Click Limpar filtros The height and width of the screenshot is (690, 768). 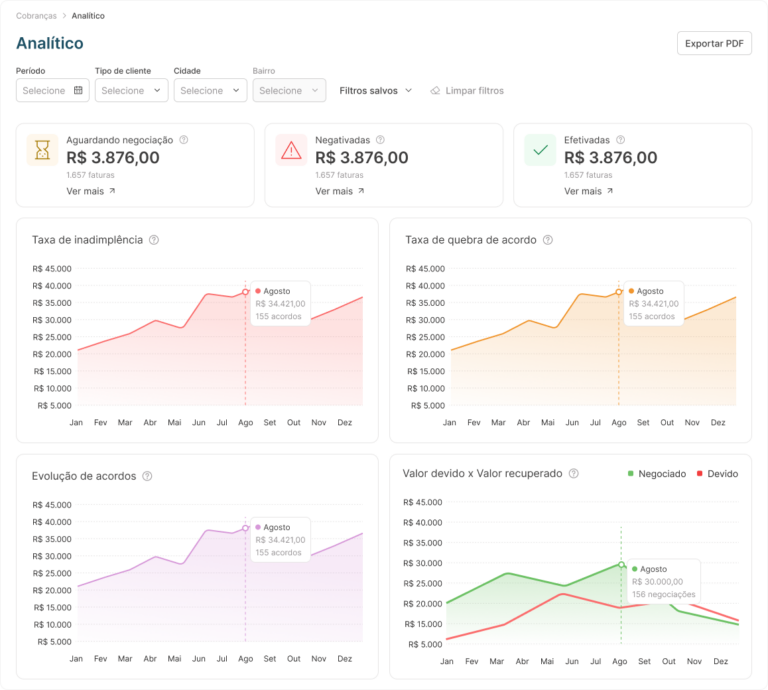click(x=467, y=91)
